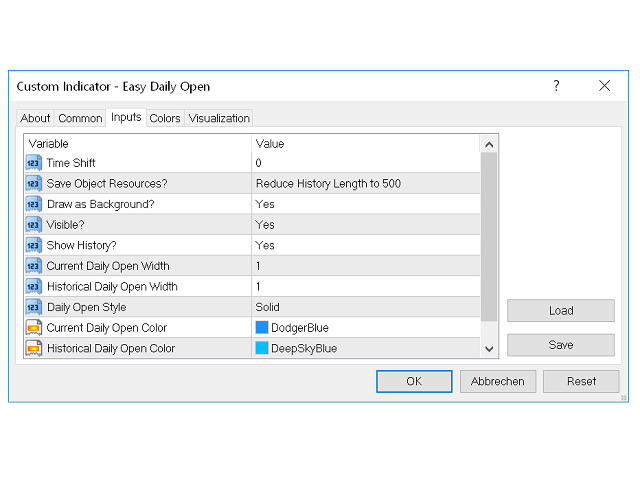Switch to the Colors tab
The image size is (640, 480).
tap(165, 118)
